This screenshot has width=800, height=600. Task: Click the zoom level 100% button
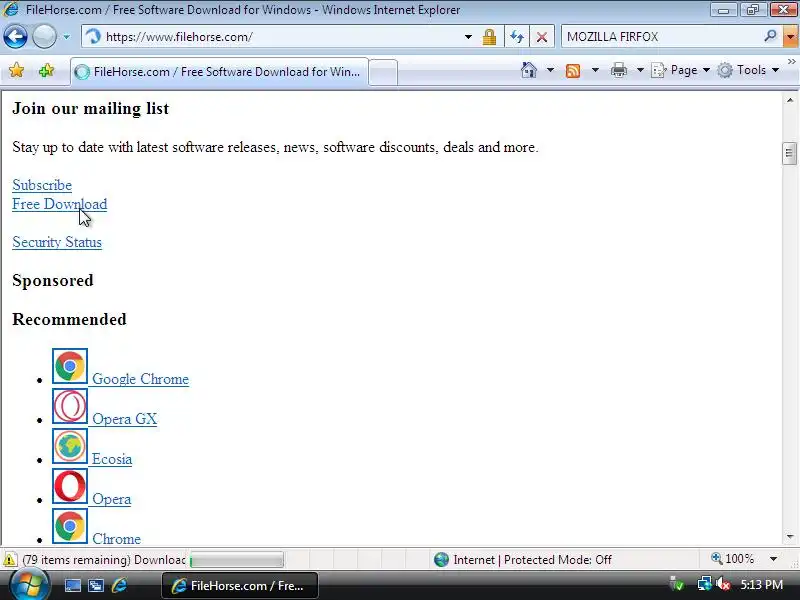tap(733, 559)
